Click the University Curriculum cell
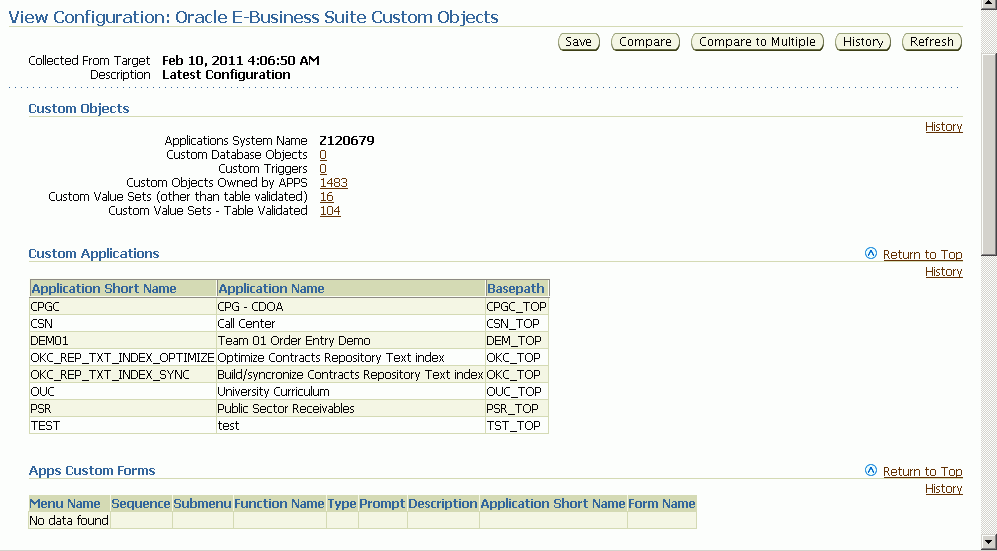The width and height of the screenshot is (997, 551). coord(351,391)
